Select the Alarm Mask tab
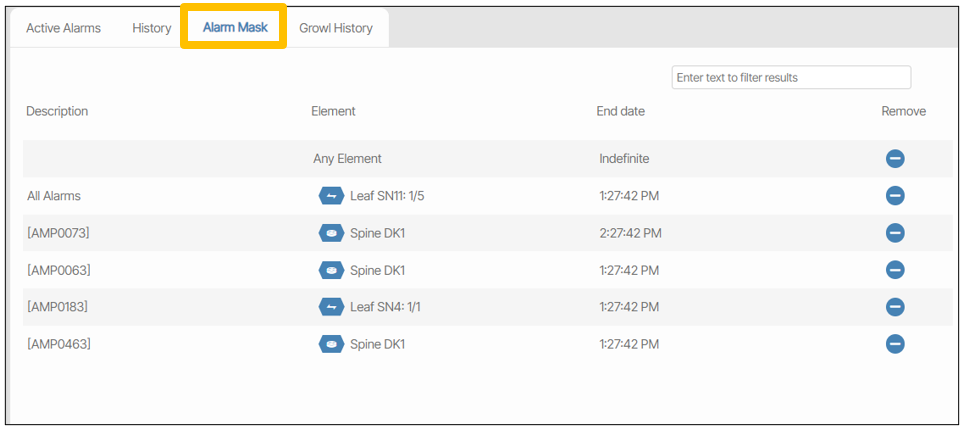The width and height of the screenshot is (965, 429). tap(235, 27)
